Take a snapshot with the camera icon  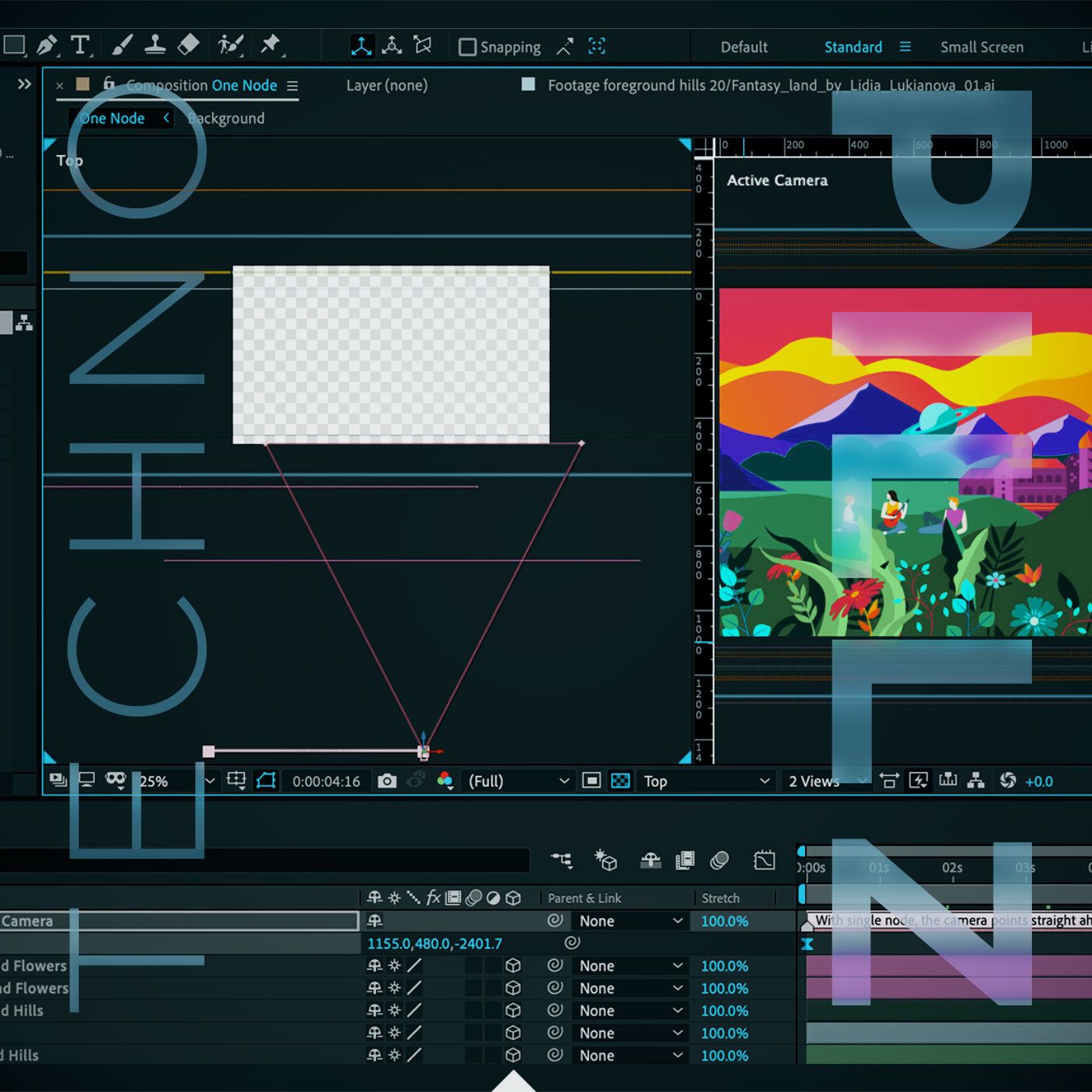(x=387, y=781)
